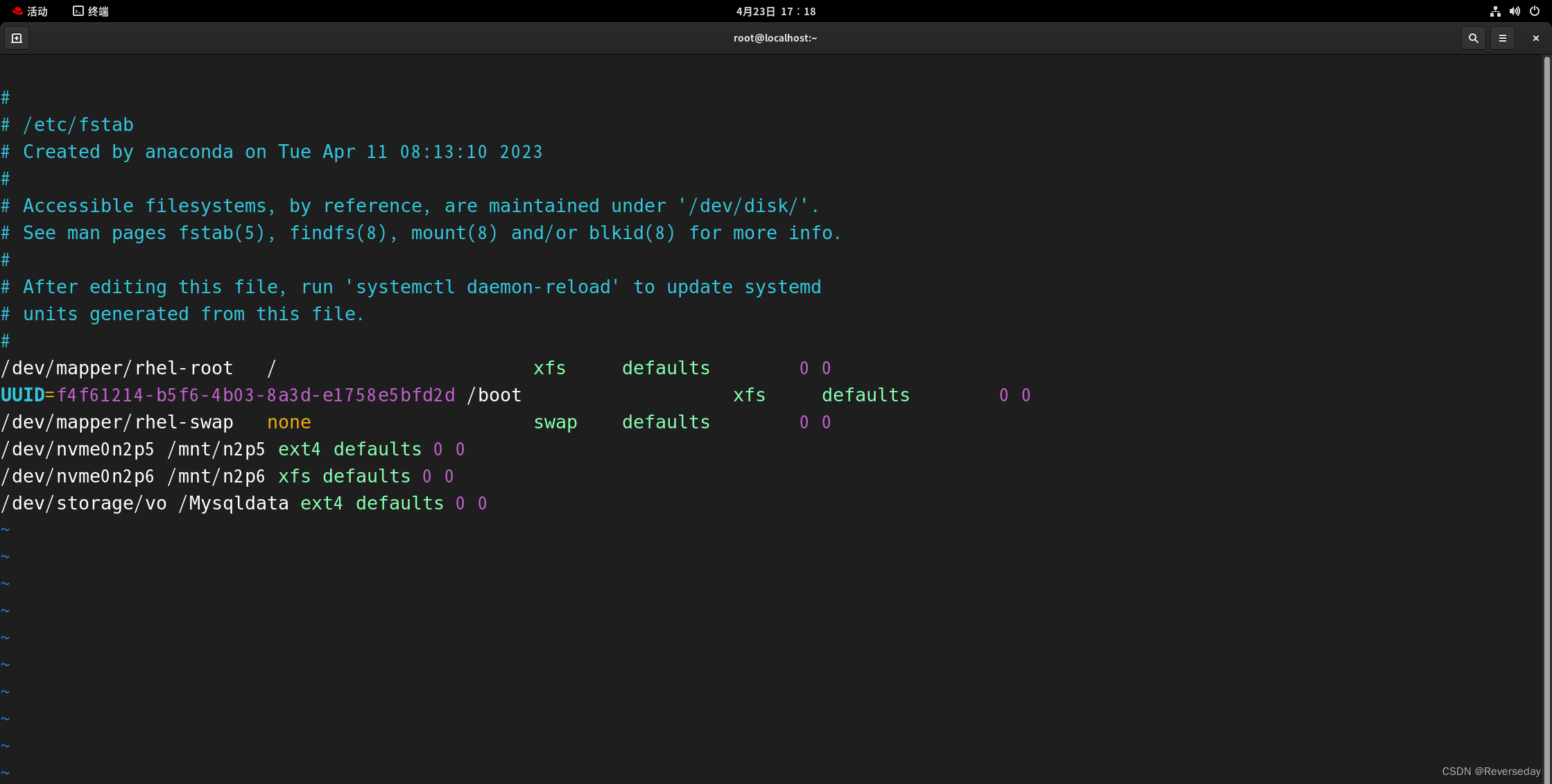
Task: Click 'units generated from this file.' line
Action: [182, 314]
